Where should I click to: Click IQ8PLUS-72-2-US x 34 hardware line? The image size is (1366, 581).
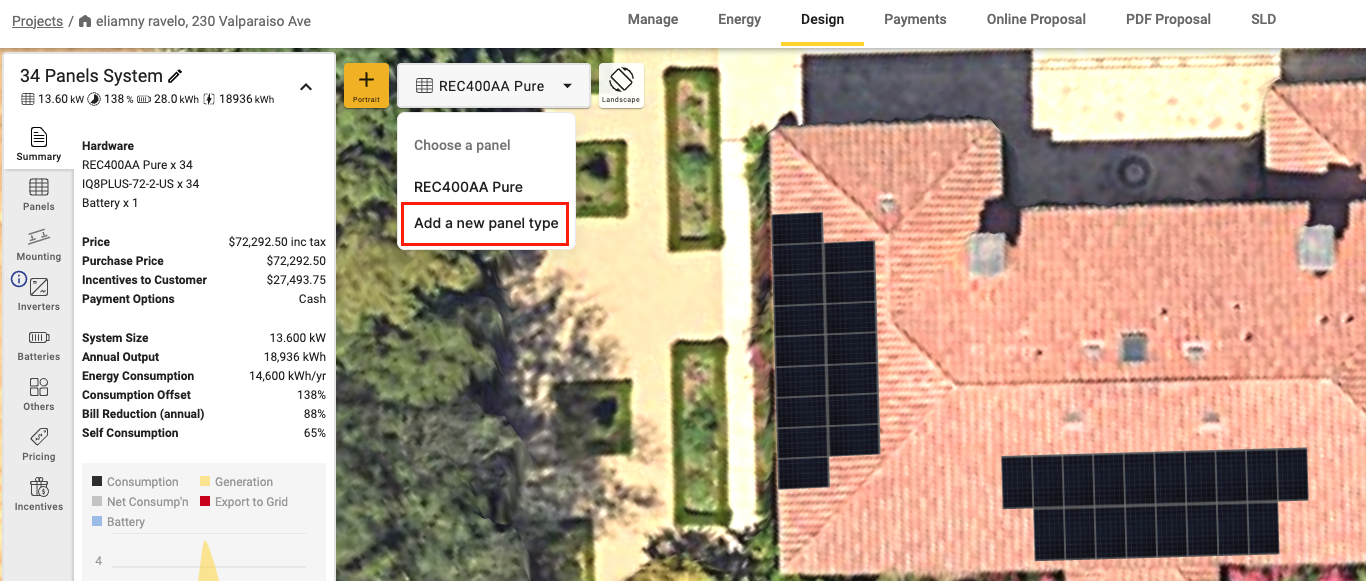point(140,184)
